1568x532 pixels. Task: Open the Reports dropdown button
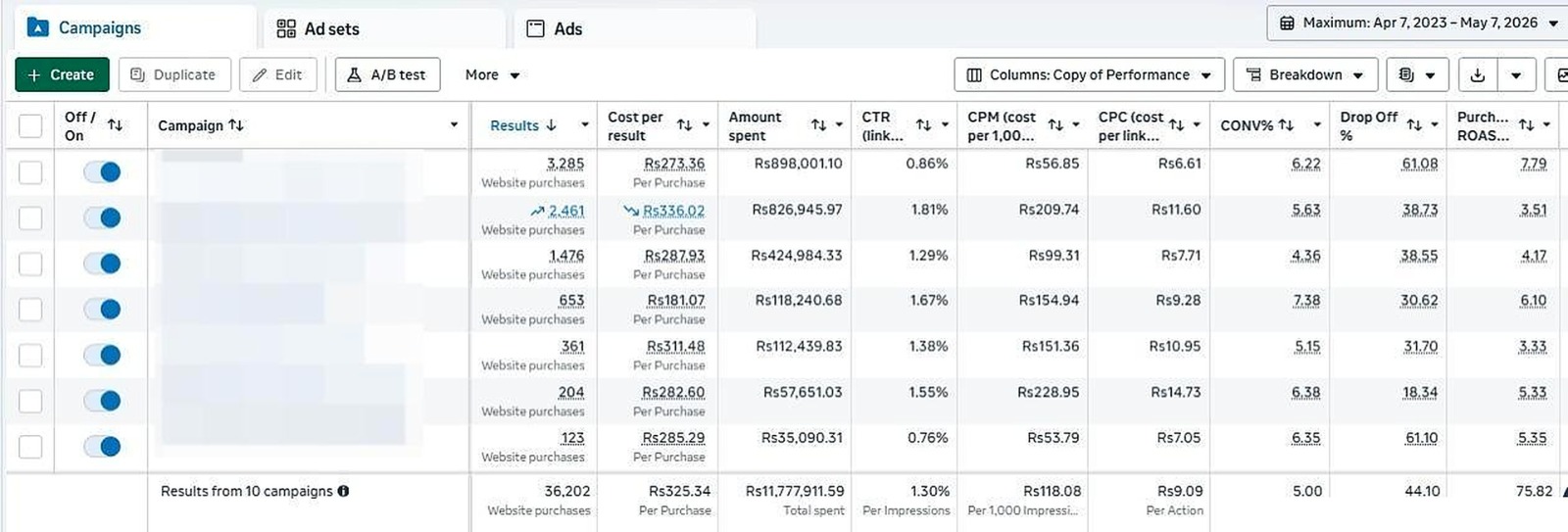(x=1417, y=74)
